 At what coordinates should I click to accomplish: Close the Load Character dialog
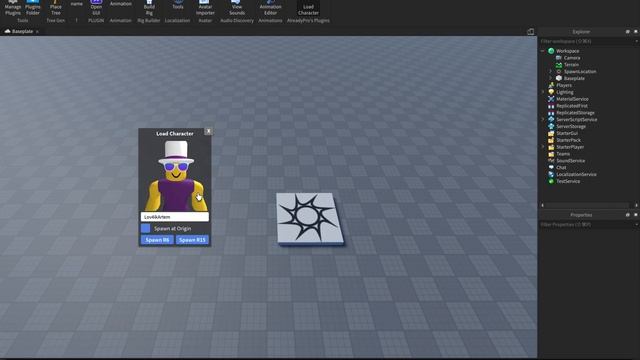(208, 131)
